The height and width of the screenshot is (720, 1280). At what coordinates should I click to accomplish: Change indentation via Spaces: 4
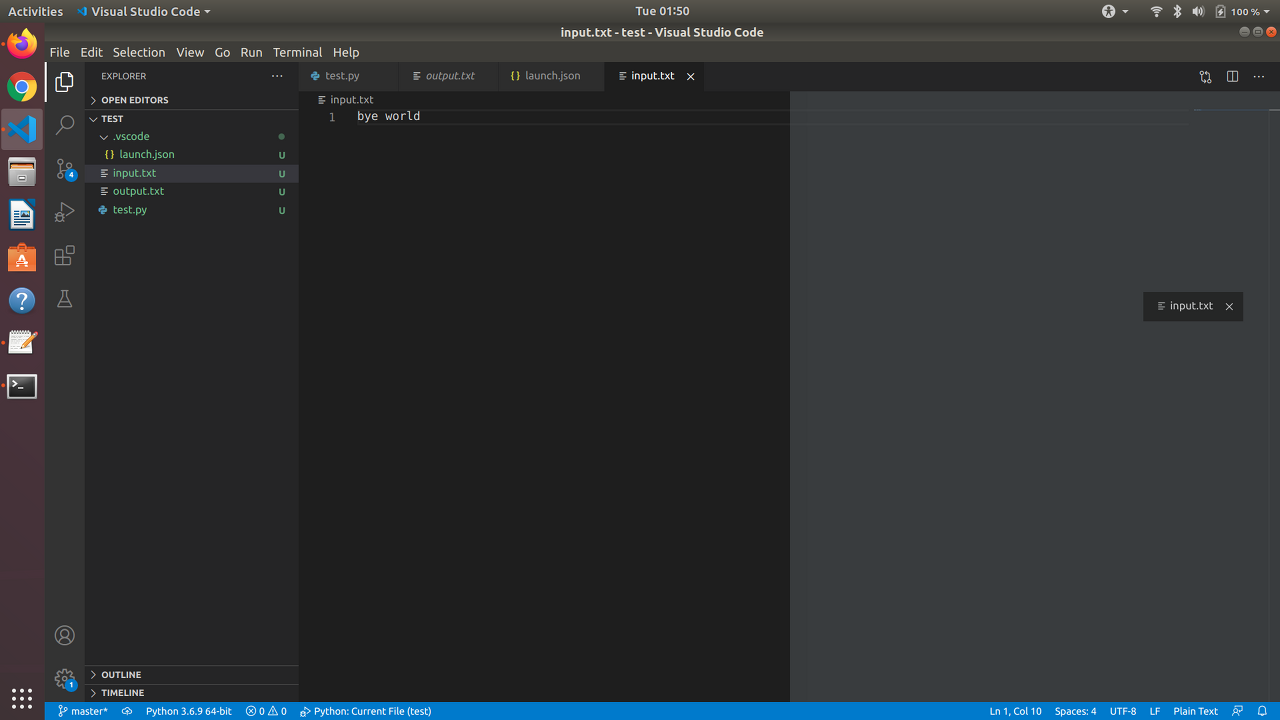(1075, 711)
